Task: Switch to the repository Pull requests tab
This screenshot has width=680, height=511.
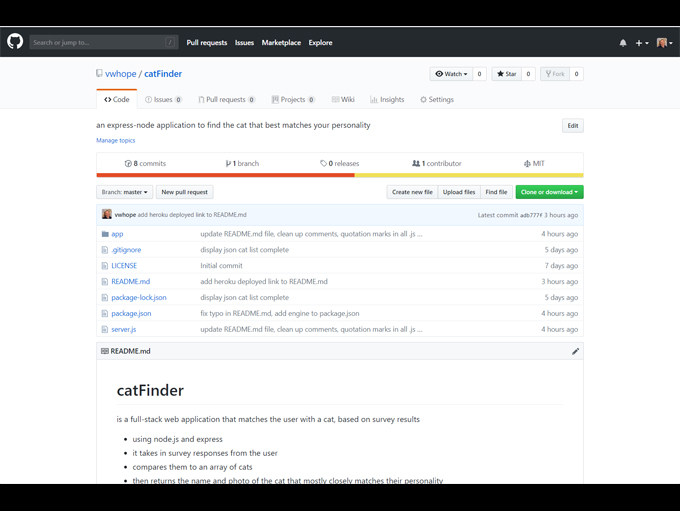Action: coord(226,99)
